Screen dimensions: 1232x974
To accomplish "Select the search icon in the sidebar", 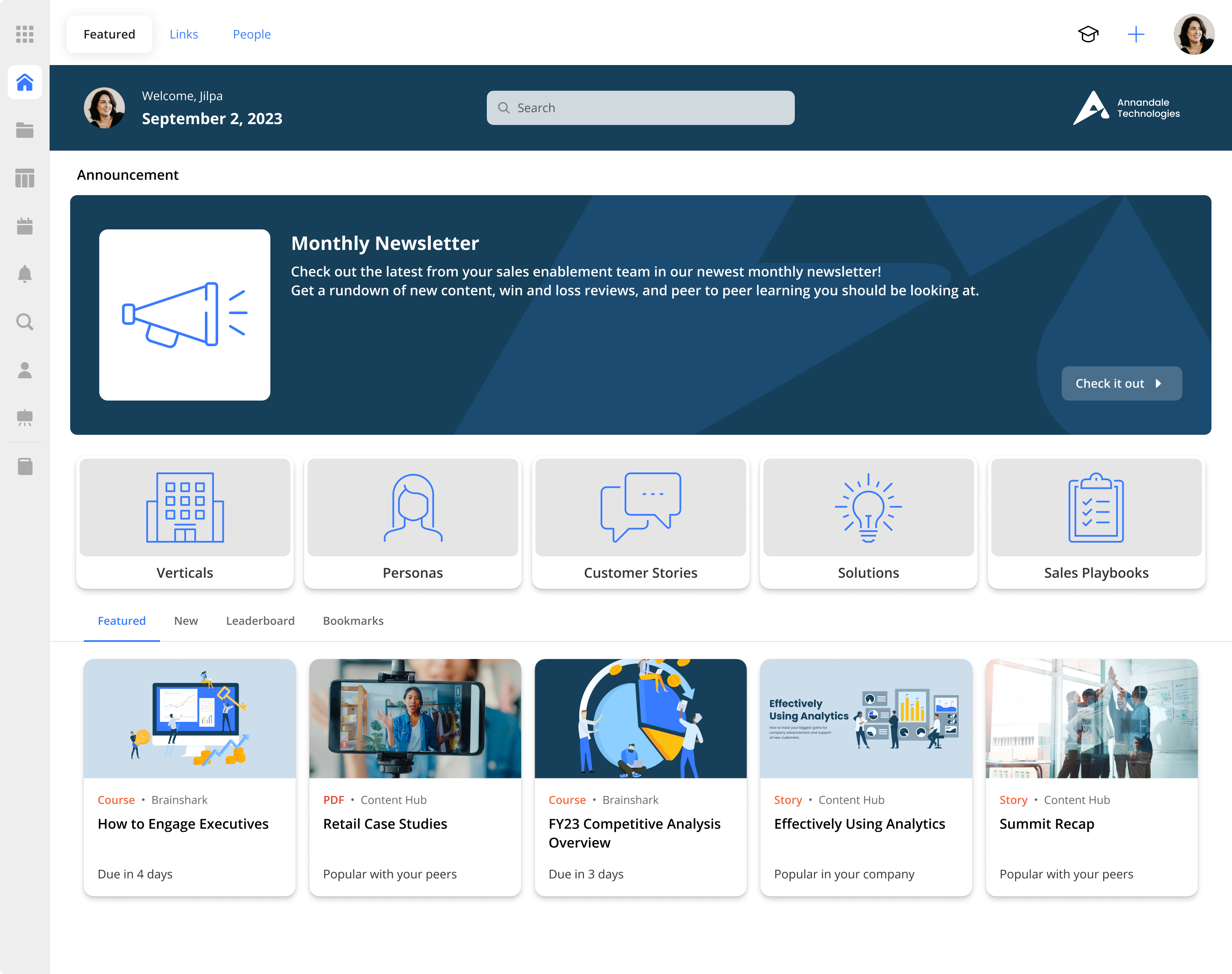I will click(24, 322).
